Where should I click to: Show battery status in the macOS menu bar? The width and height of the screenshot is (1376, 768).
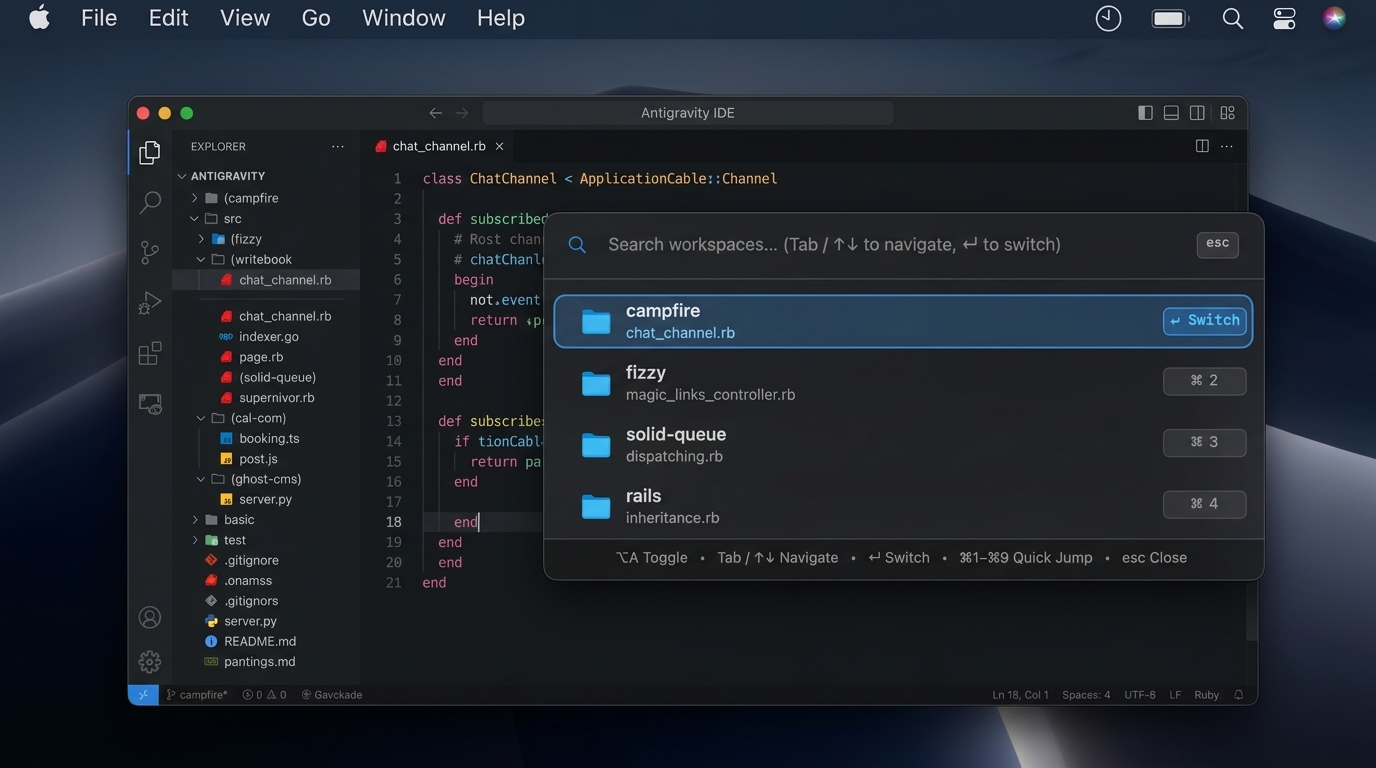[1170, 18]
